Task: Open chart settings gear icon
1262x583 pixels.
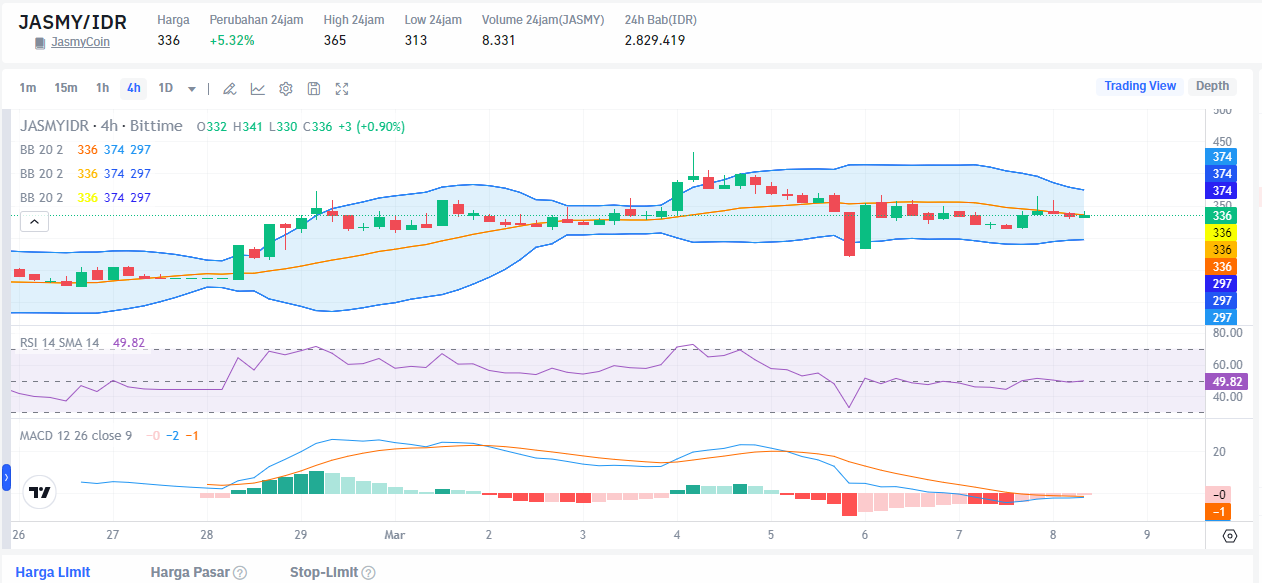Action: (285, 88)
